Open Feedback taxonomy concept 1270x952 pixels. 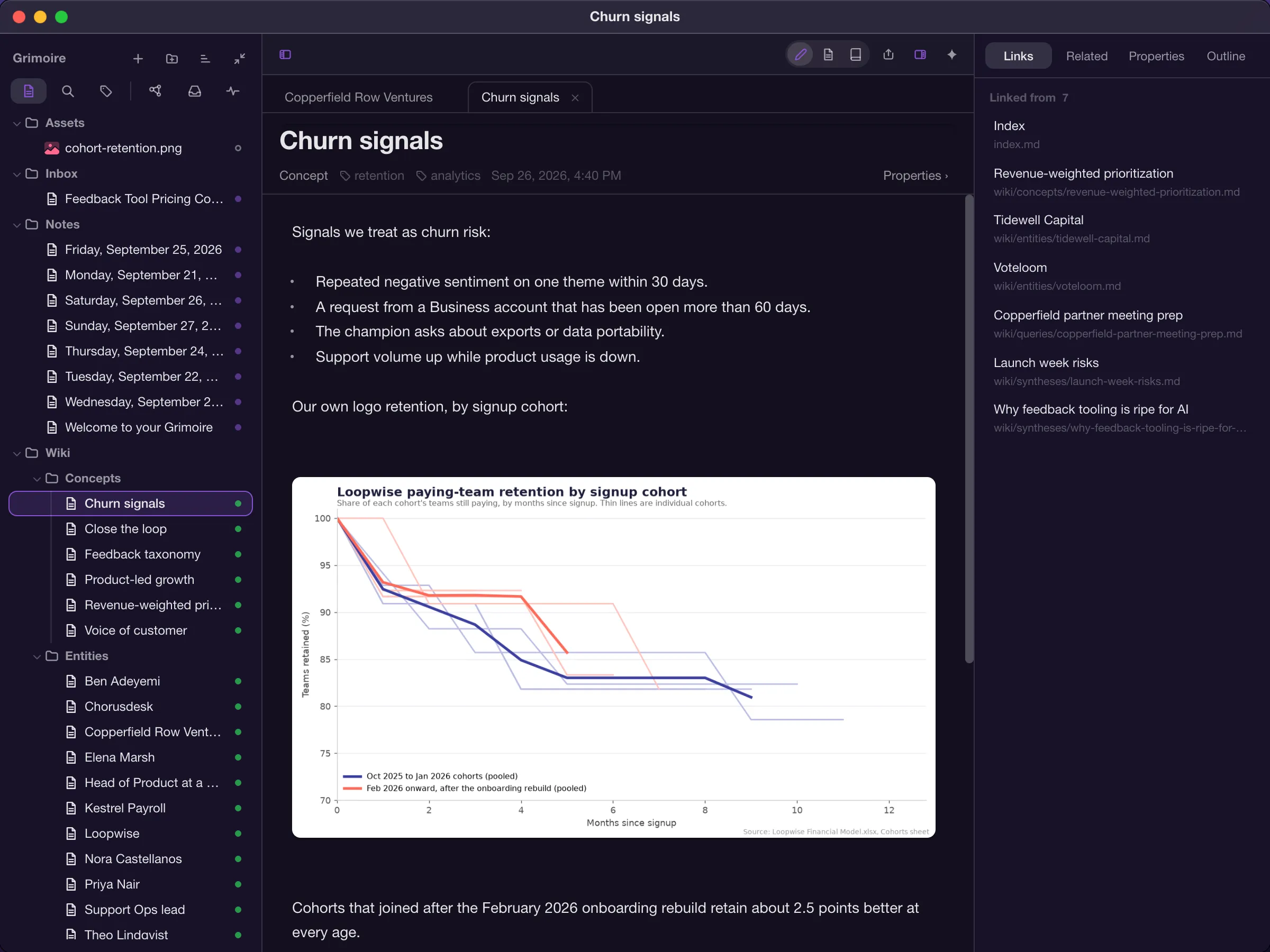(131, 554)
